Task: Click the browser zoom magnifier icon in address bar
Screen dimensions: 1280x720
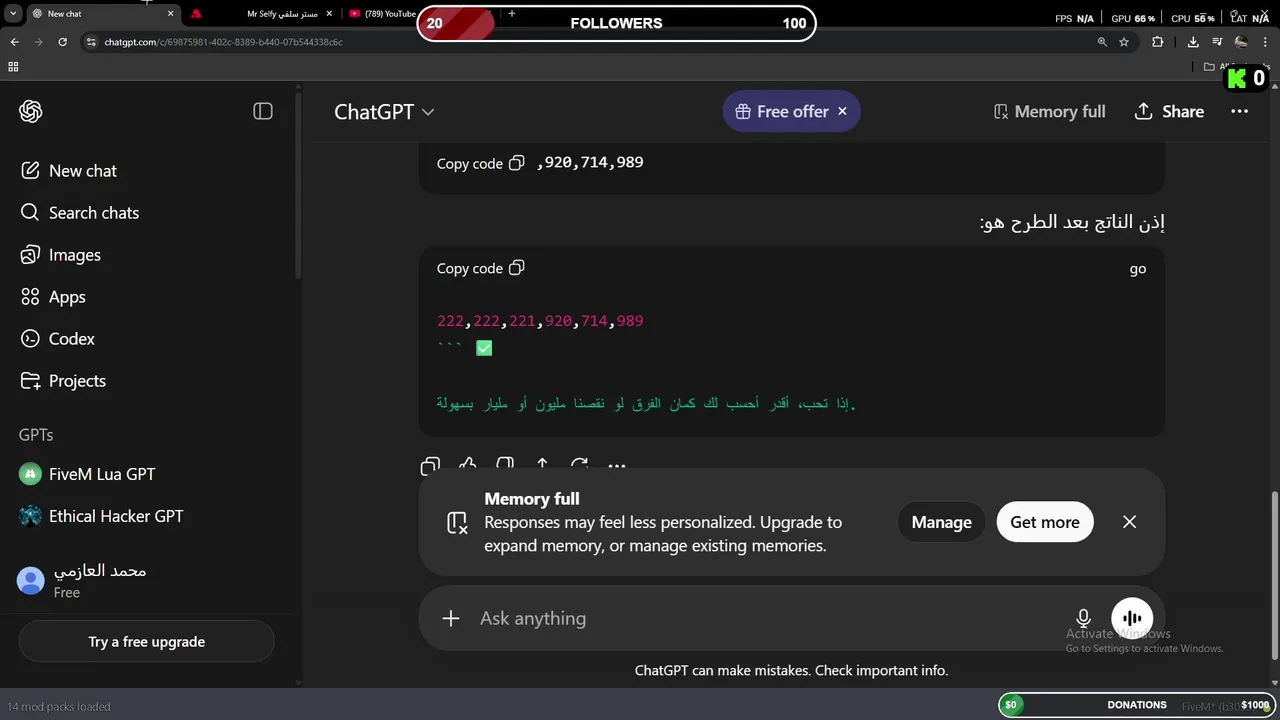Action: click(1102, 42)
